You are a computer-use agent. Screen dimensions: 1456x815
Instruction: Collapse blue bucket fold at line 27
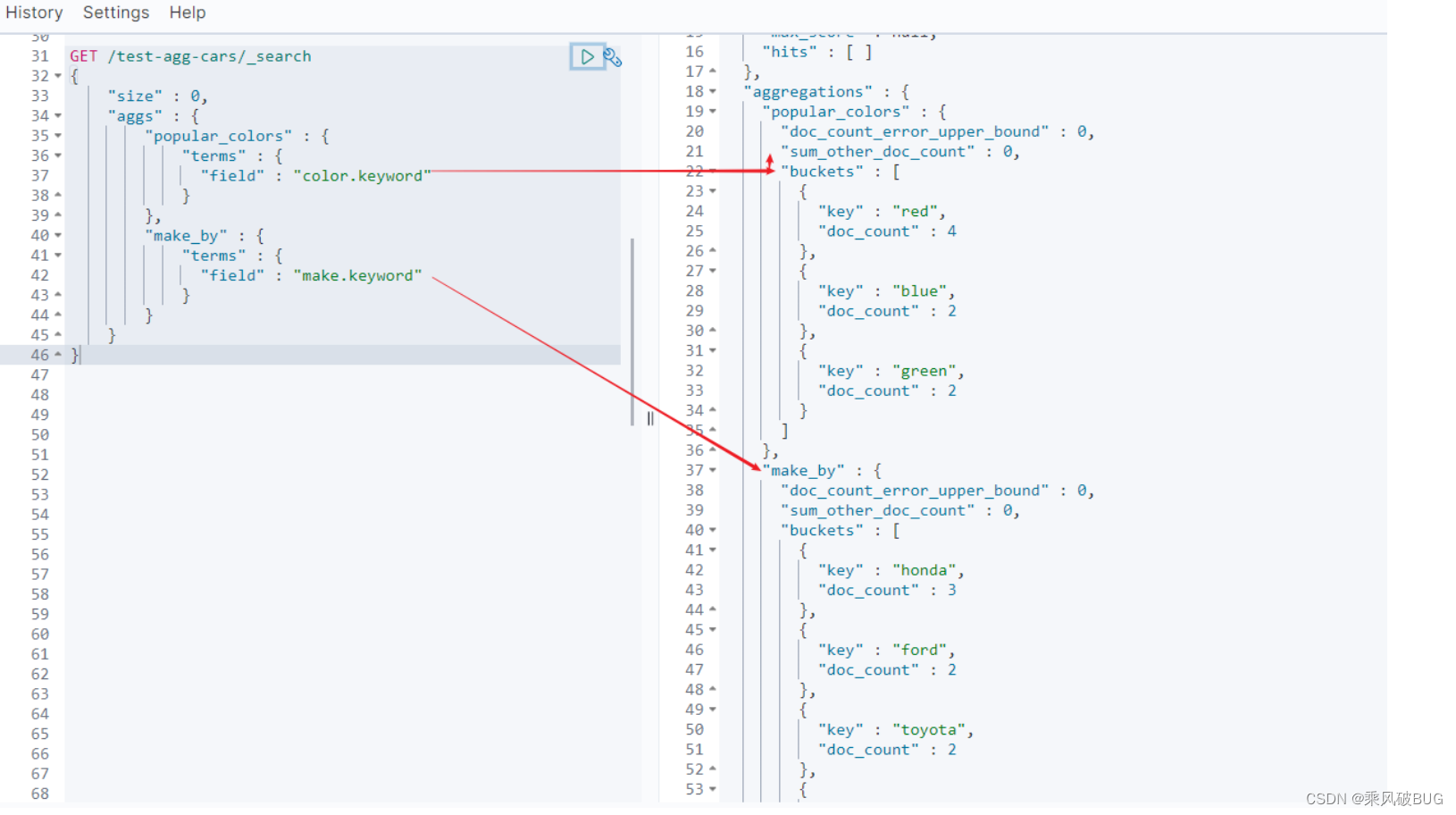coord(713,271)
